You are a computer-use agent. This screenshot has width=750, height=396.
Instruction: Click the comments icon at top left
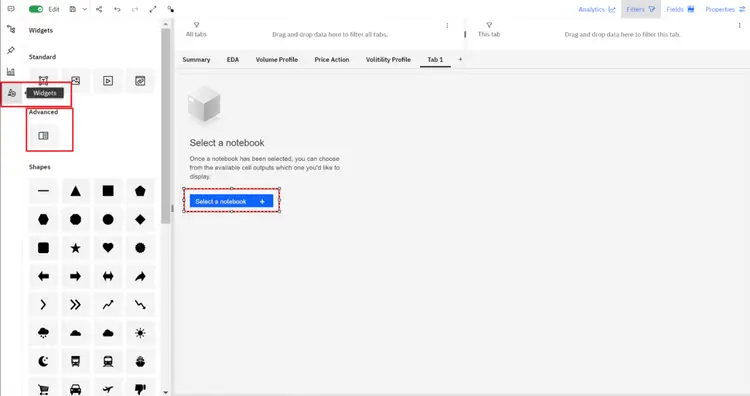coord(11,9)
